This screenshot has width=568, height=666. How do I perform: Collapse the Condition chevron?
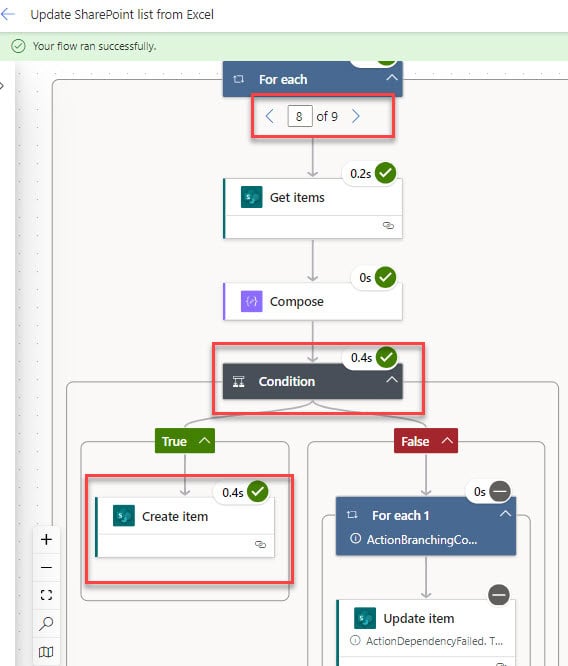[392, 379]
